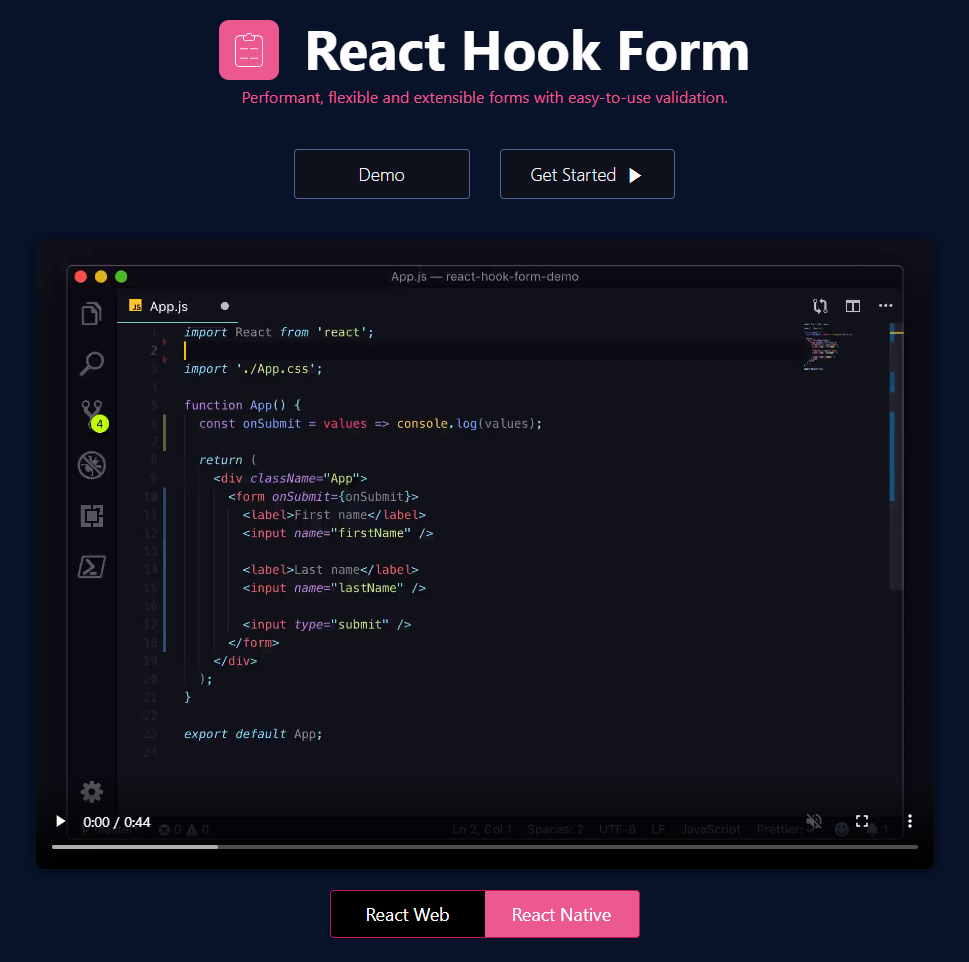Click the line "import './App.css';"
This screenshot has height=962, width=969.
253,369
